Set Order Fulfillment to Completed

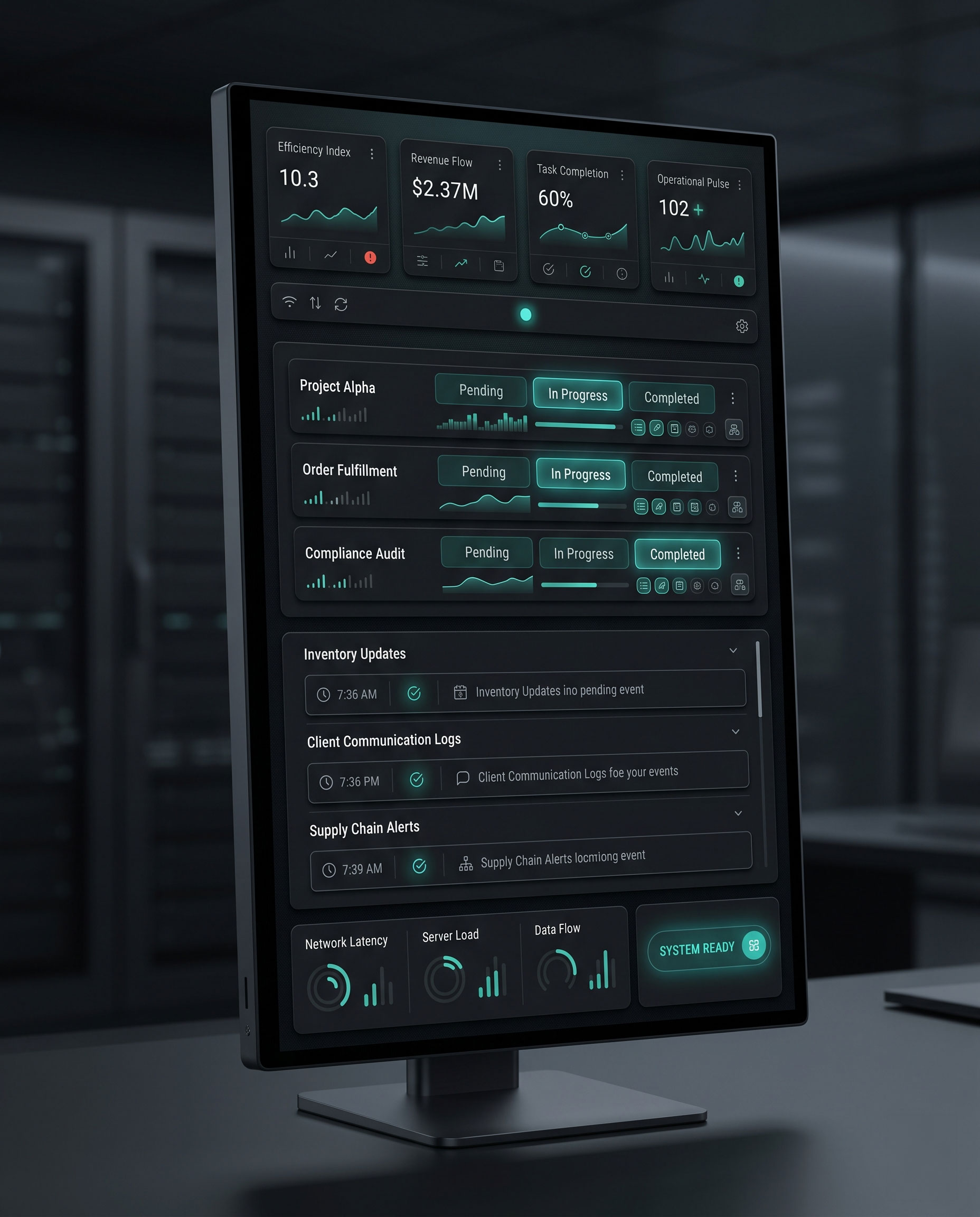675,476
